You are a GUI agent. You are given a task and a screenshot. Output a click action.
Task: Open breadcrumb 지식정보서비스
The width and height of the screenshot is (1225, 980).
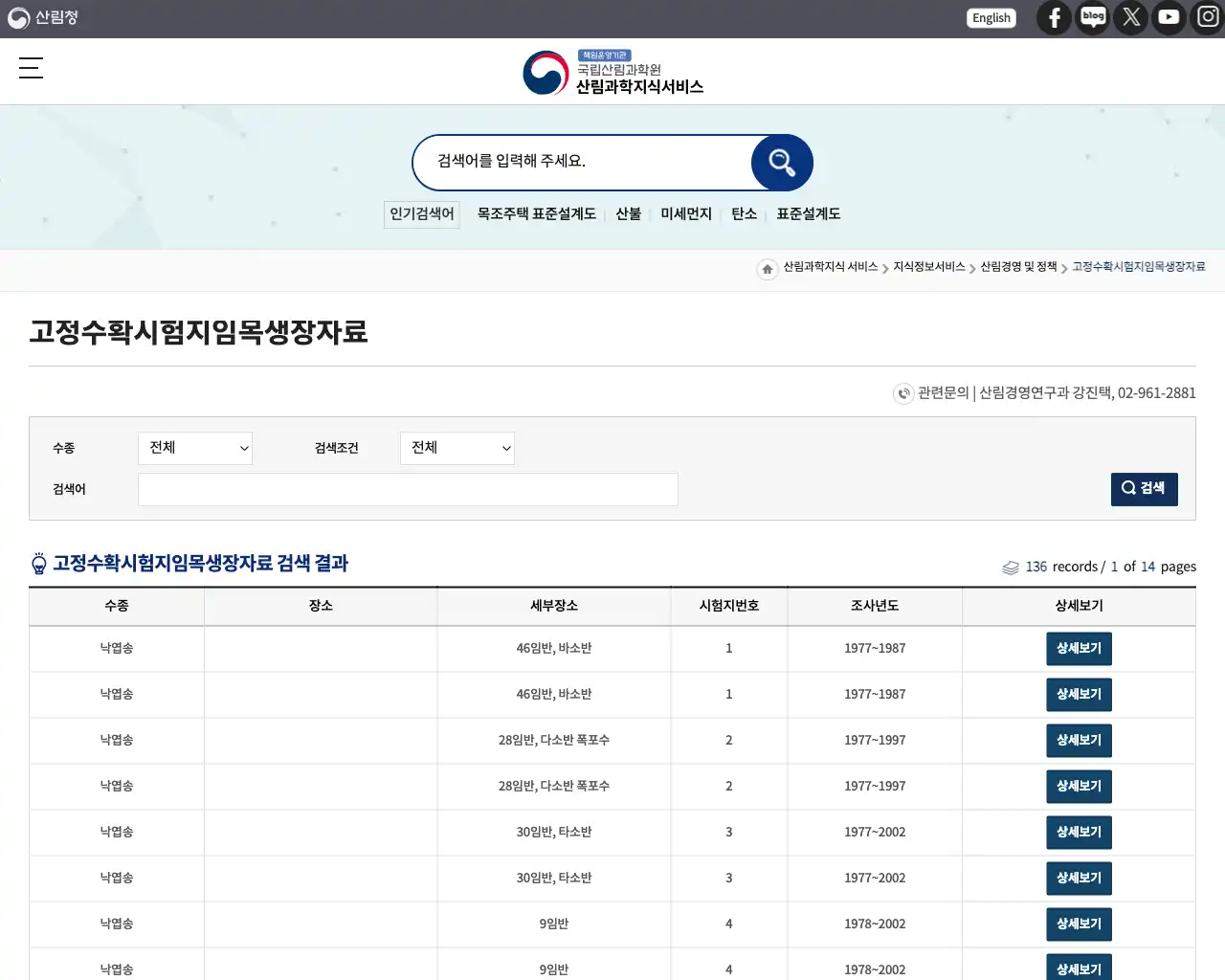pyautogui.click(x=928, y=267)
